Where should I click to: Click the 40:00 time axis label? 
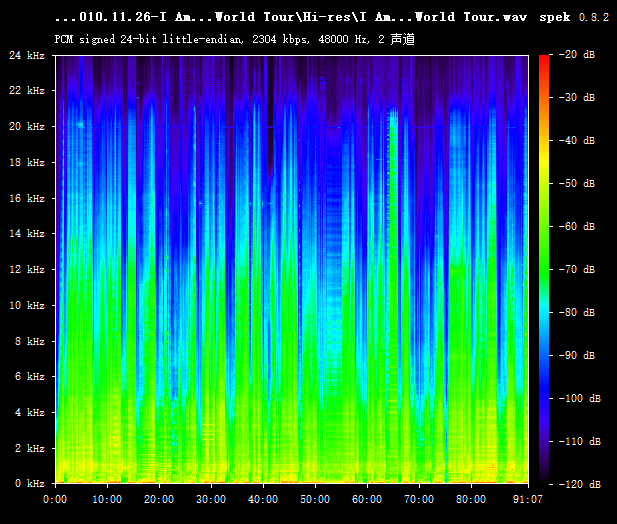click(263, 500)
